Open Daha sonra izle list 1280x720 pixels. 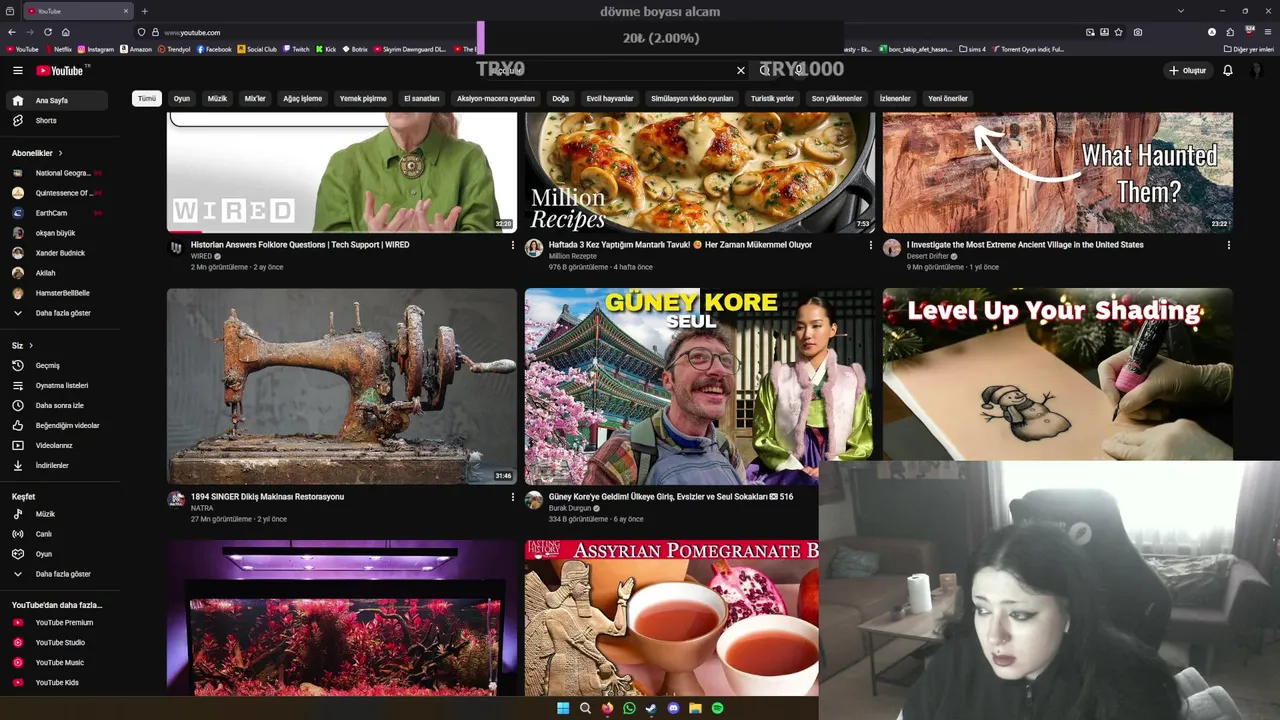coord(55,405)
